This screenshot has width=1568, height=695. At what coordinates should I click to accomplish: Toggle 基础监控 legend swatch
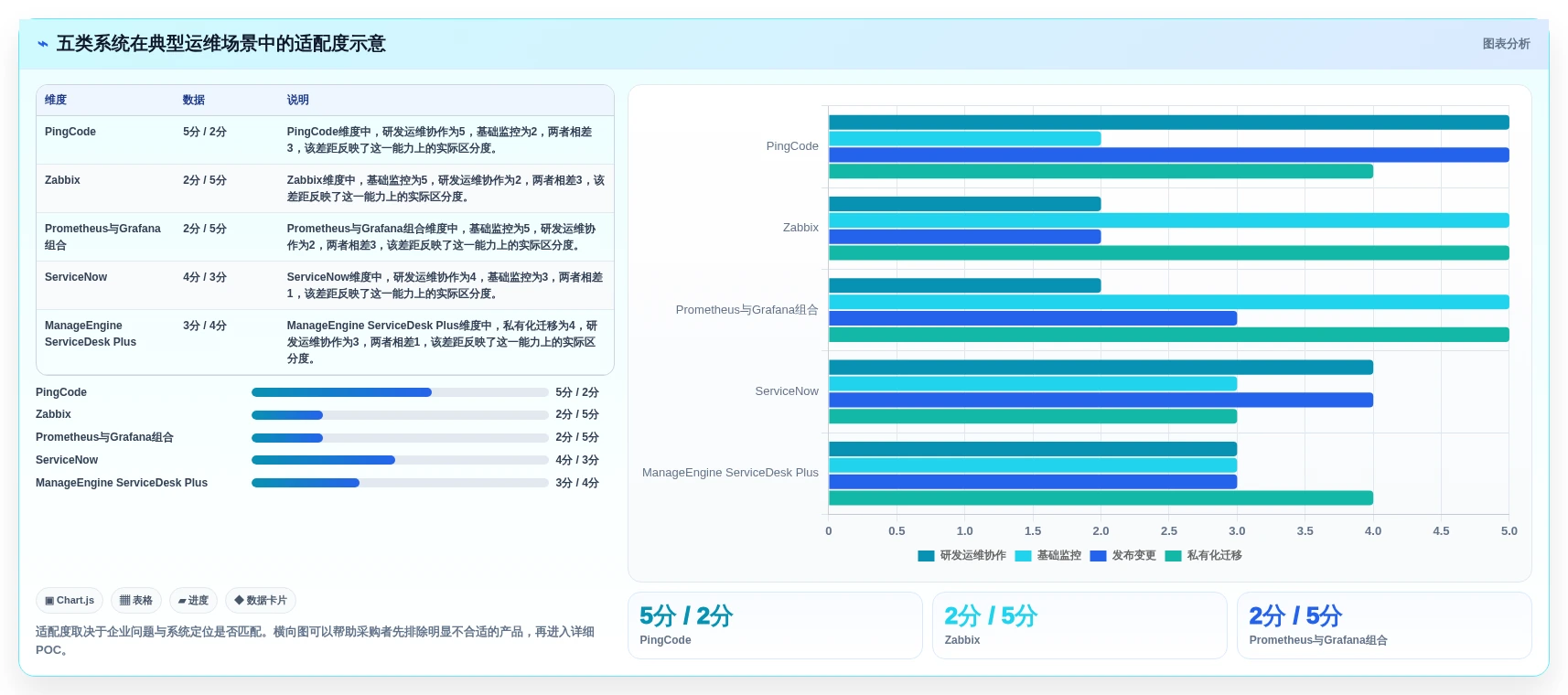(1023, 556)
